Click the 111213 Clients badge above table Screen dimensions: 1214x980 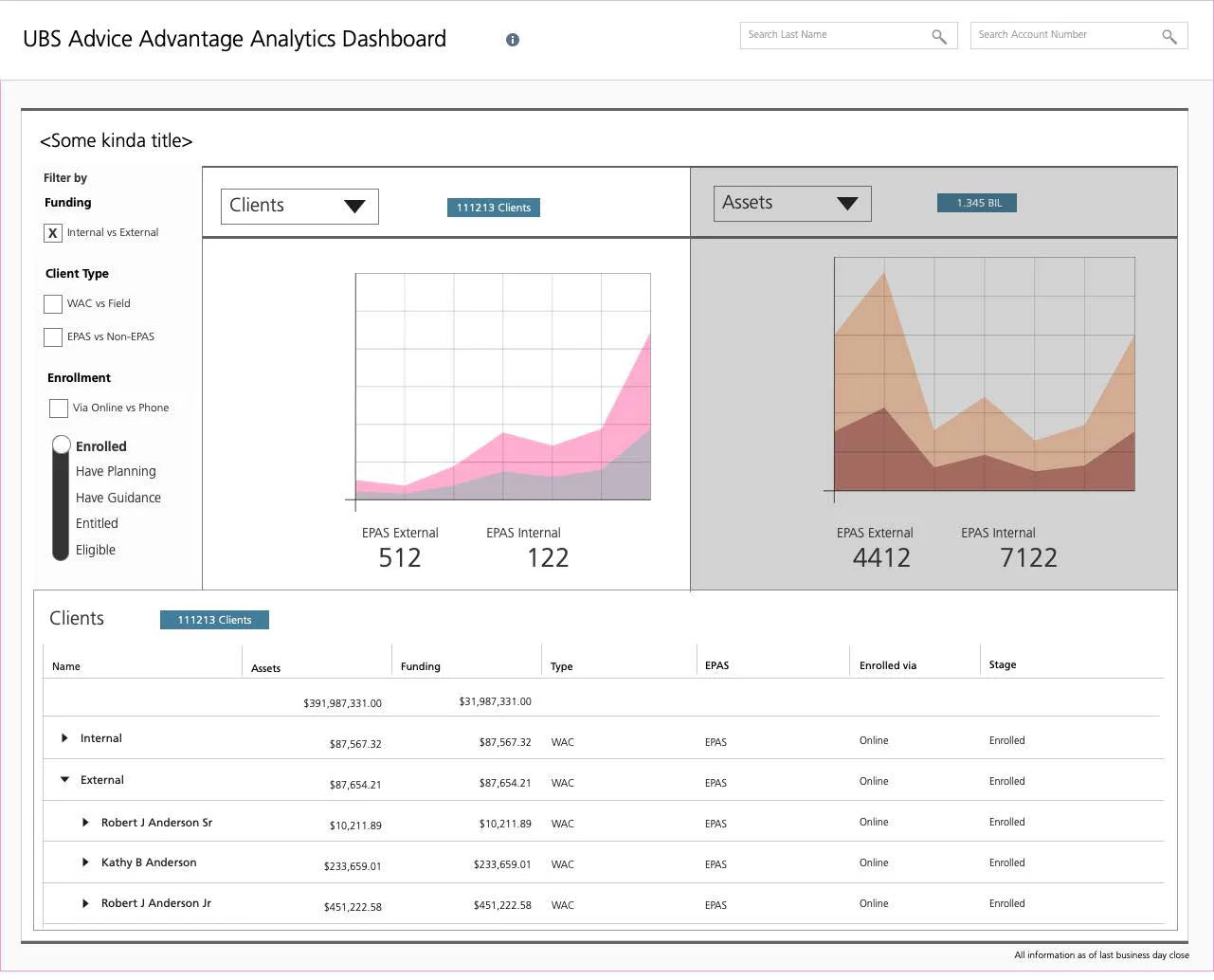click(214, 620)
